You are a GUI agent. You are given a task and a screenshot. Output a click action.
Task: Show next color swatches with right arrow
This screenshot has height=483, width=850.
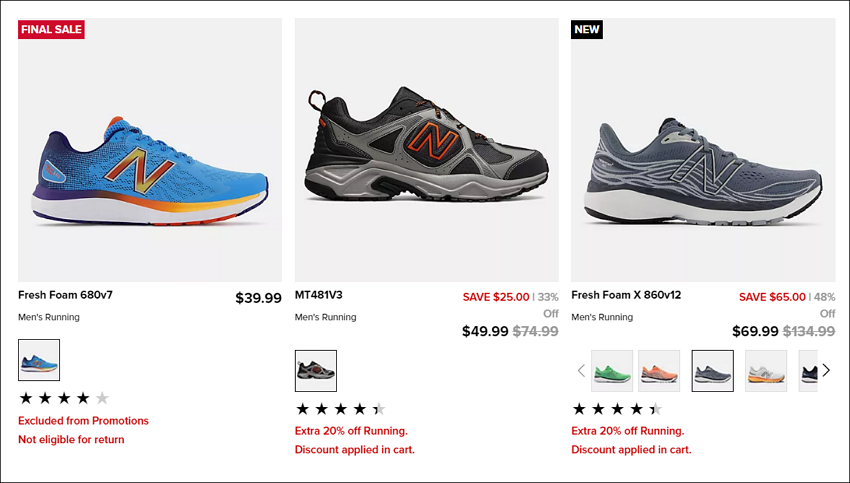tap(826, 371)
